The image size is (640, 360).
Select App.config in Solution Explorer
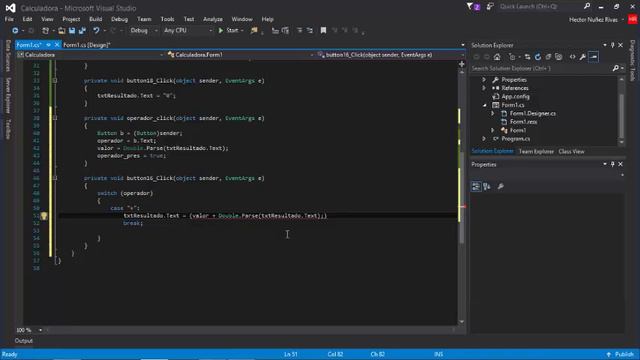pos(515,97)
